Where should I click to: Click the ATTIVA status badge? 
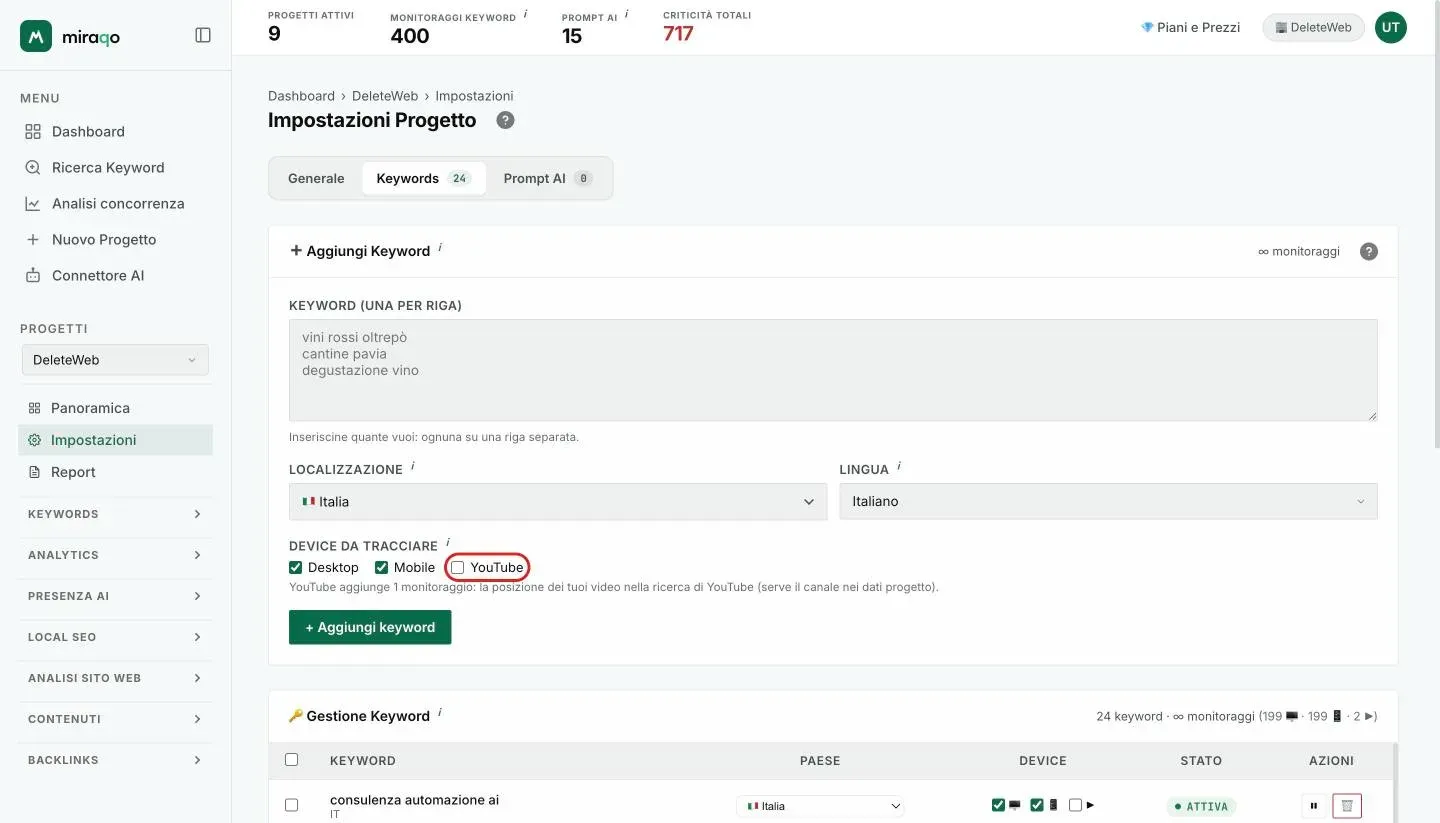click(x=1201, y=806)
